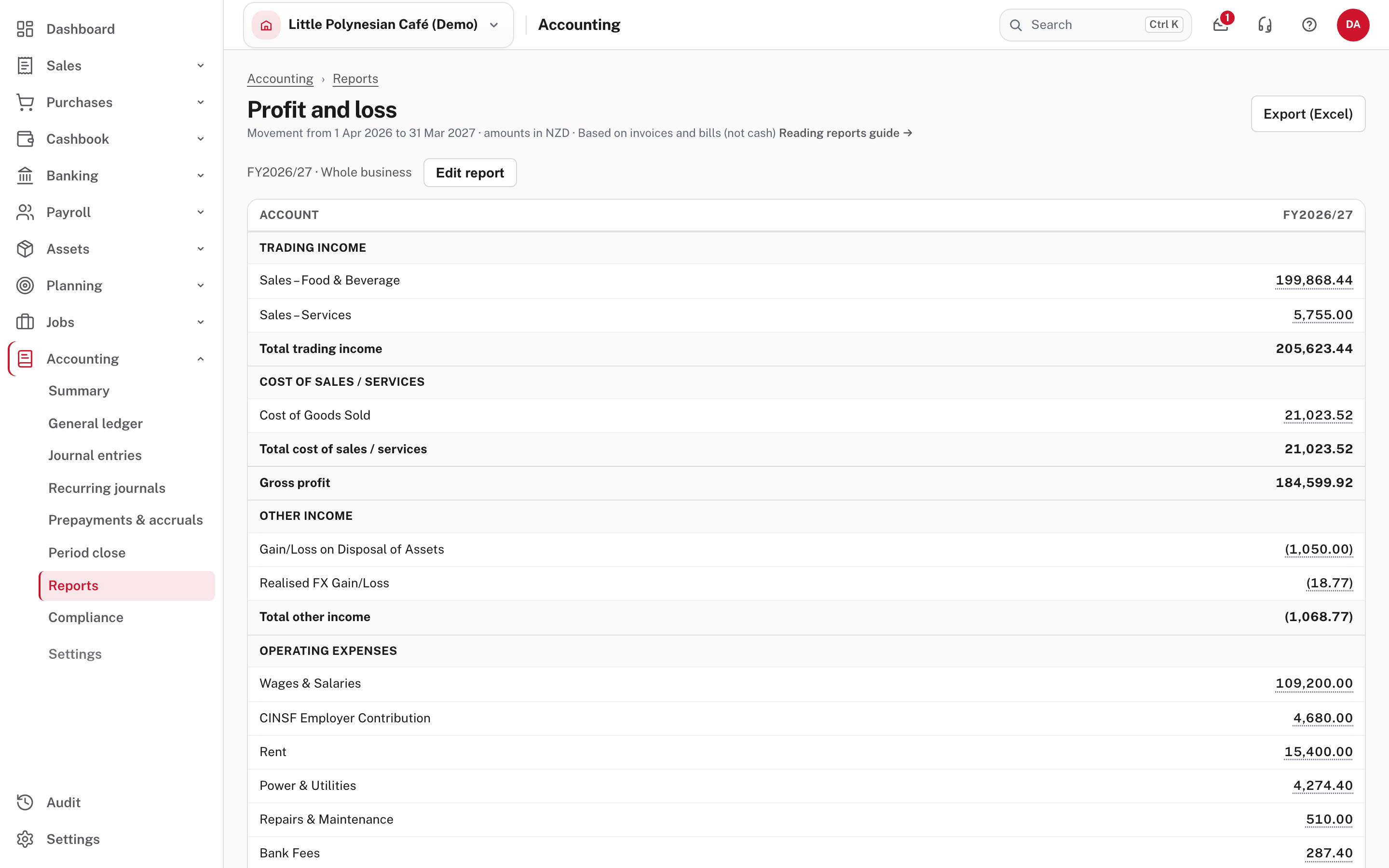This screenshot has width=1389, height=868.
Task: Open the Dashboard grid icon
Action: pos(25,29)
